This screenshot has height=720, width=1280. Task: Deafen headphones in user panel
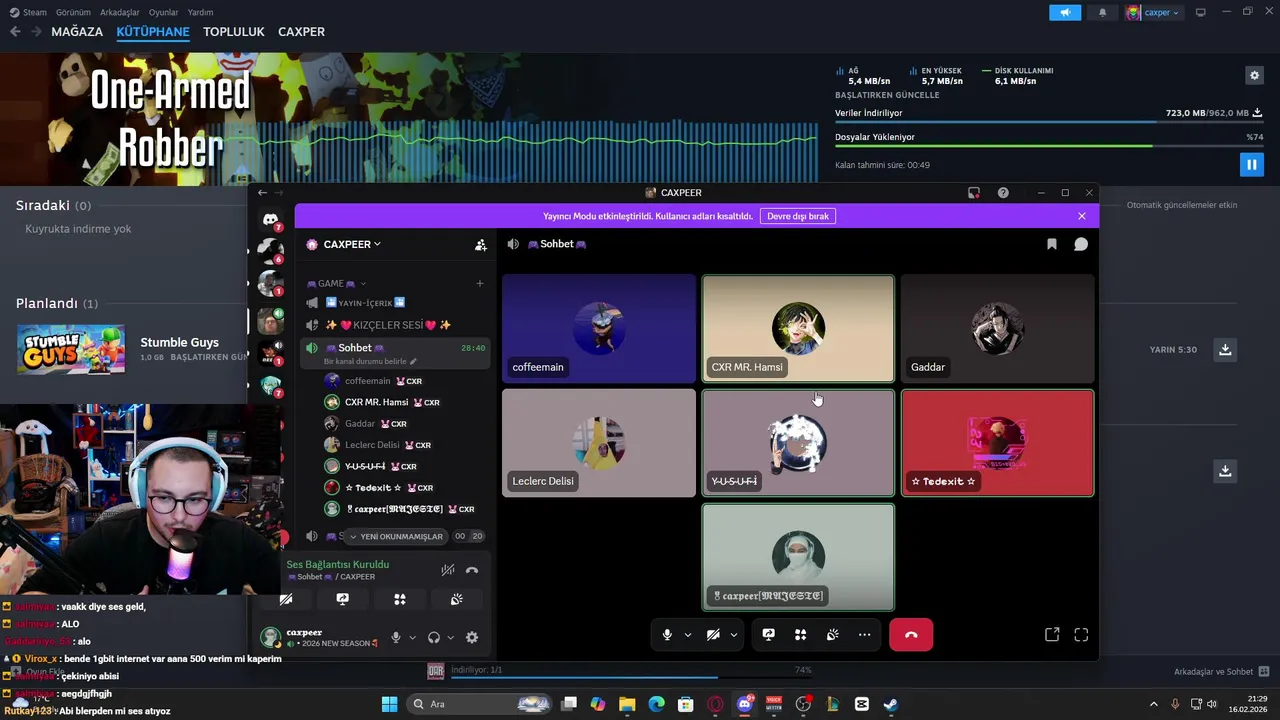(434, 638)
